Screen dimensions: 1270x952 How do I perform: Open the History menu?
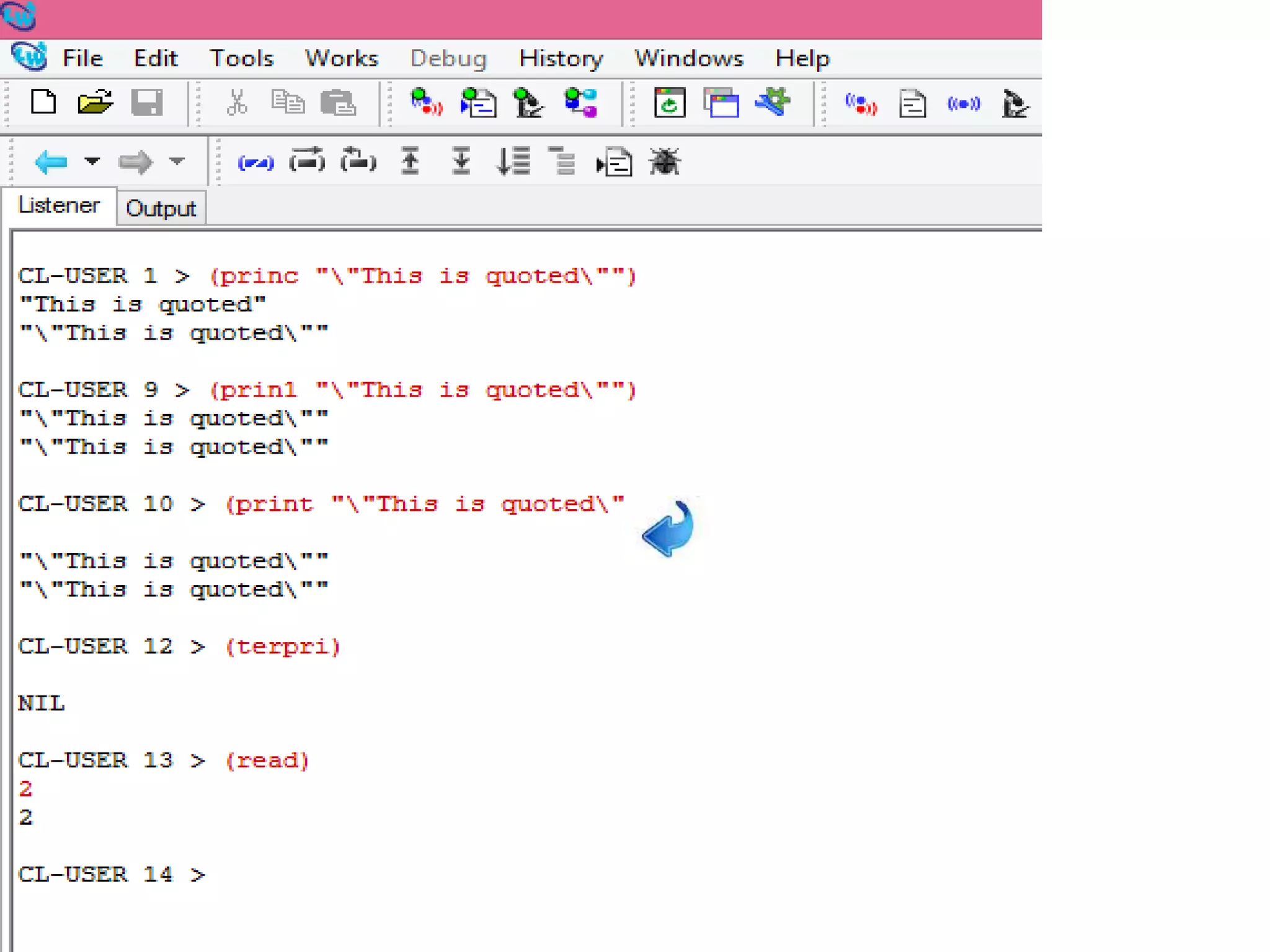[561, 58]
